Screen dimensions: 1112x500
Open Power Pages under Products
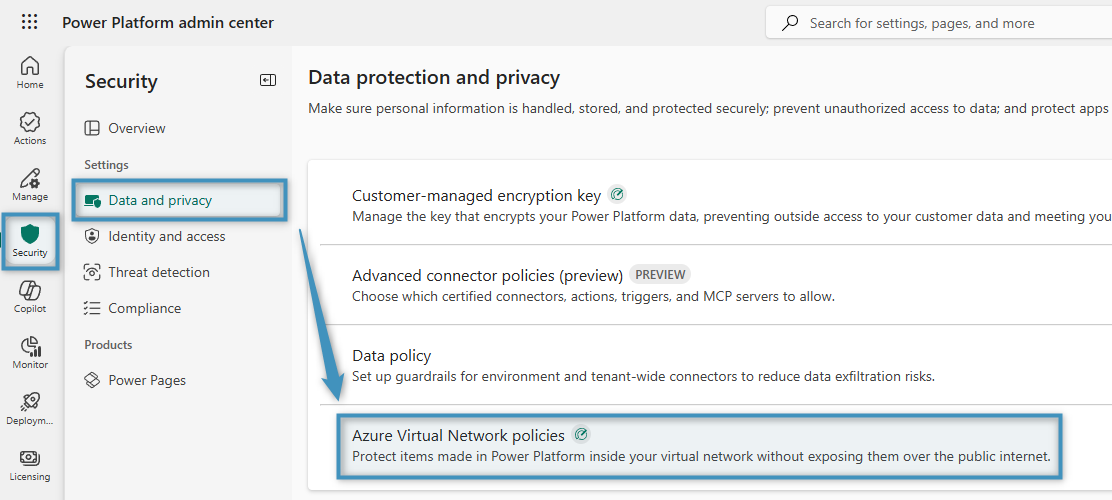(147, 380)
